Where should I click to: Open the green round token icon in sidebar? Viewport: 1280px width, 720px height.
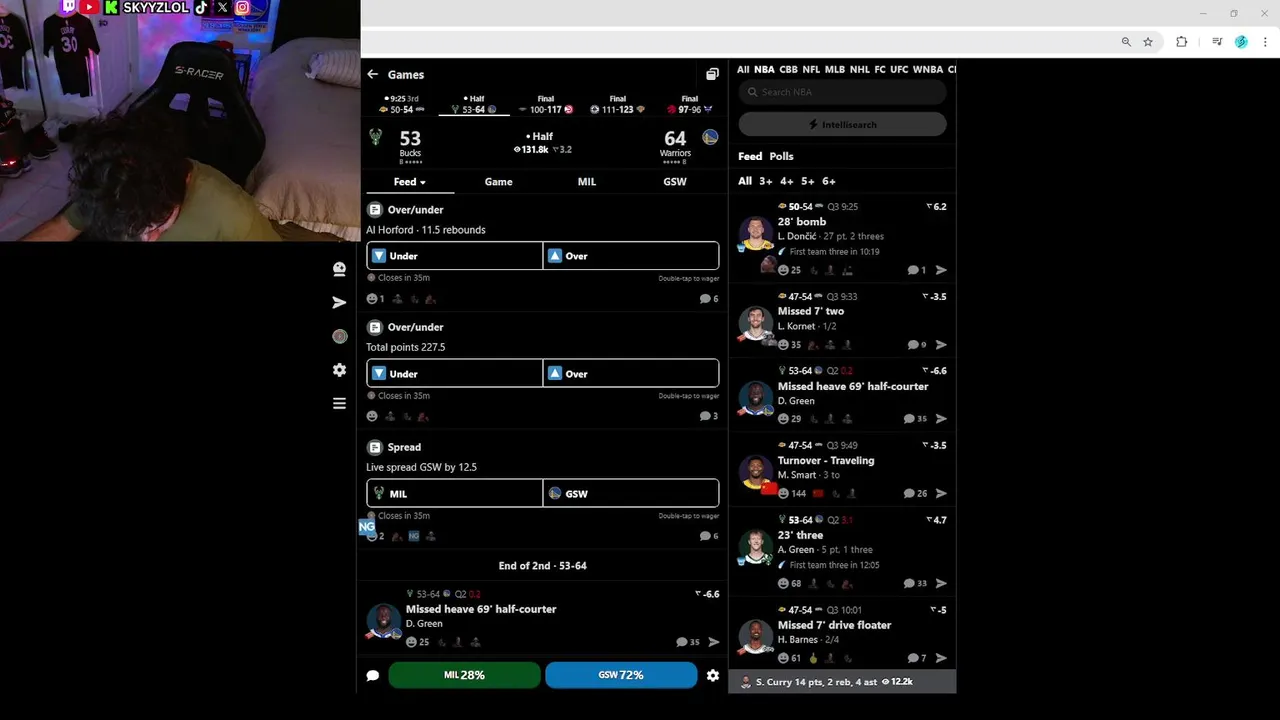pos(339,336)
